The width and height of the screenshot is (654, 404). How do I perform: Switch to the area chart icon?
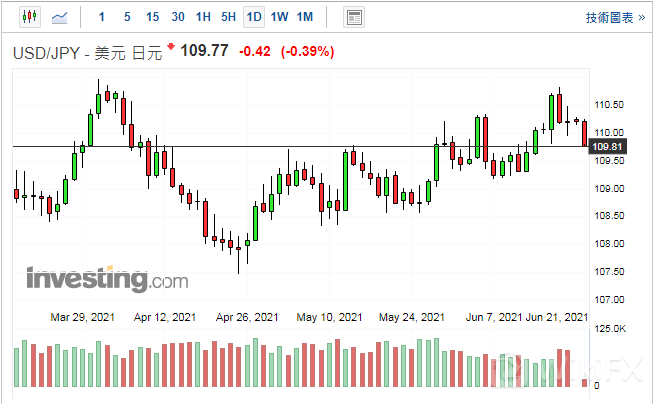61,17
